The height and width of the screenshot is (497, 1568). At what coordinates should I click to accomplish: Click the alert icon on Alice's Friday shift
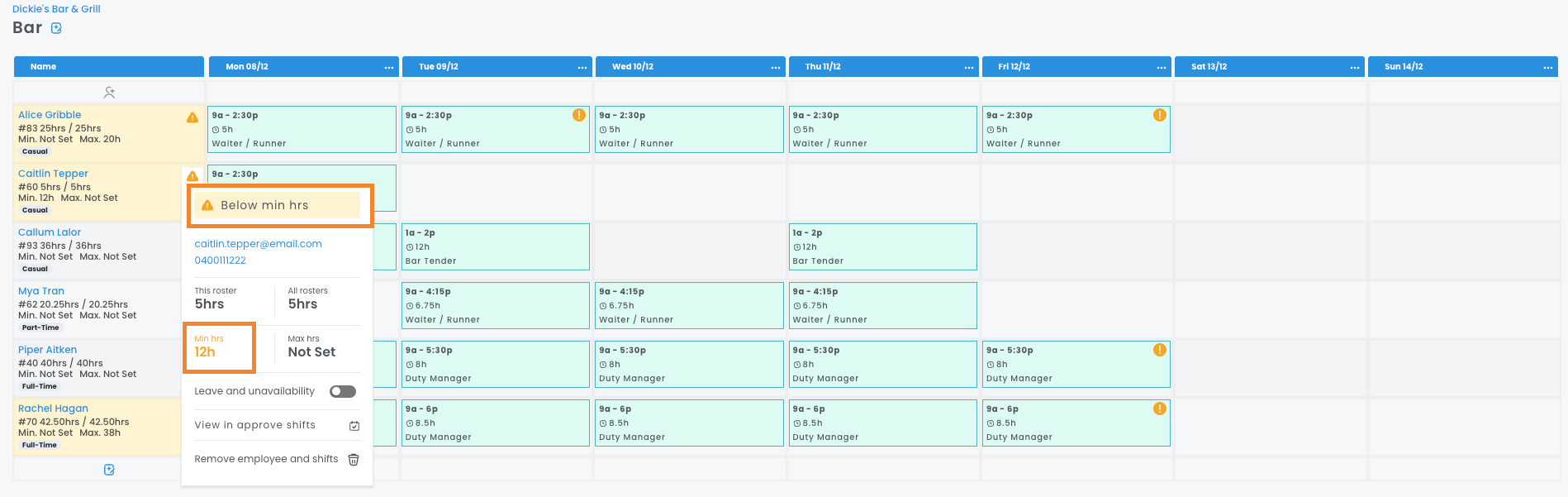coord(1160,115)
